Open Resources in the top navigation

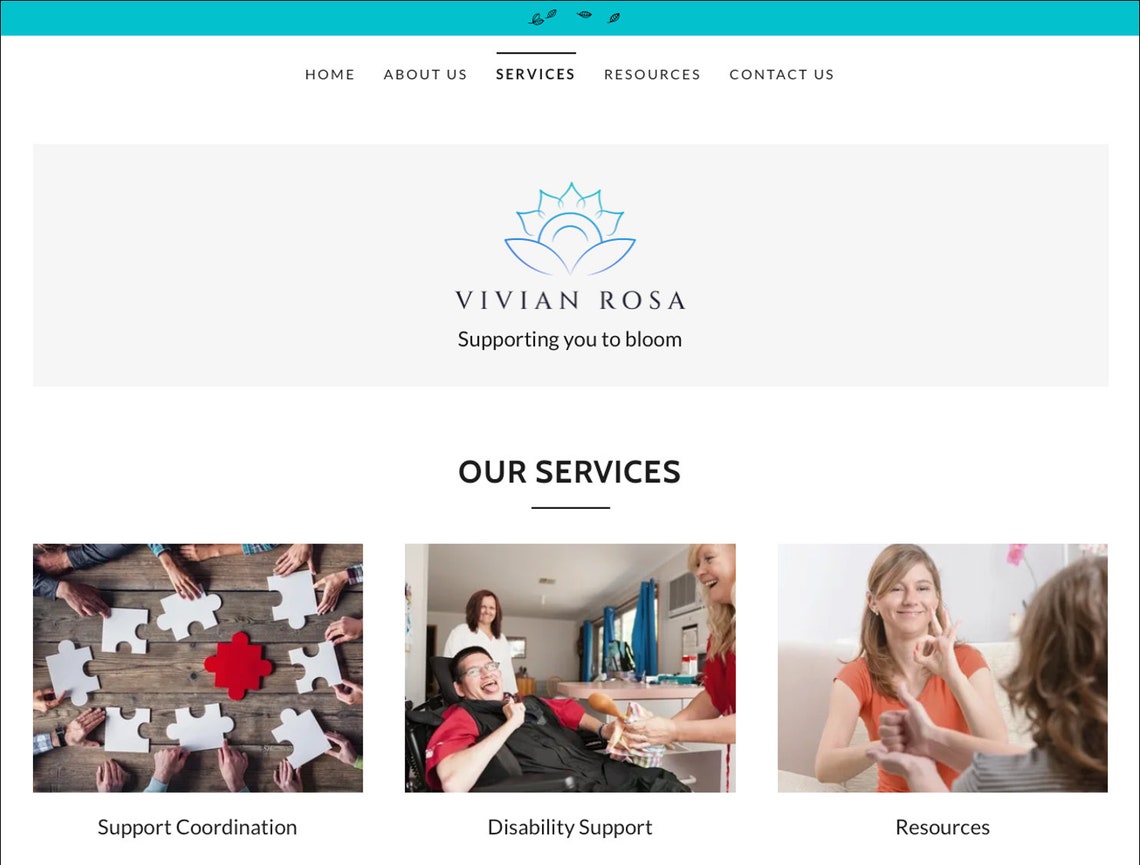pyautogui.click(x=652, y=74)
